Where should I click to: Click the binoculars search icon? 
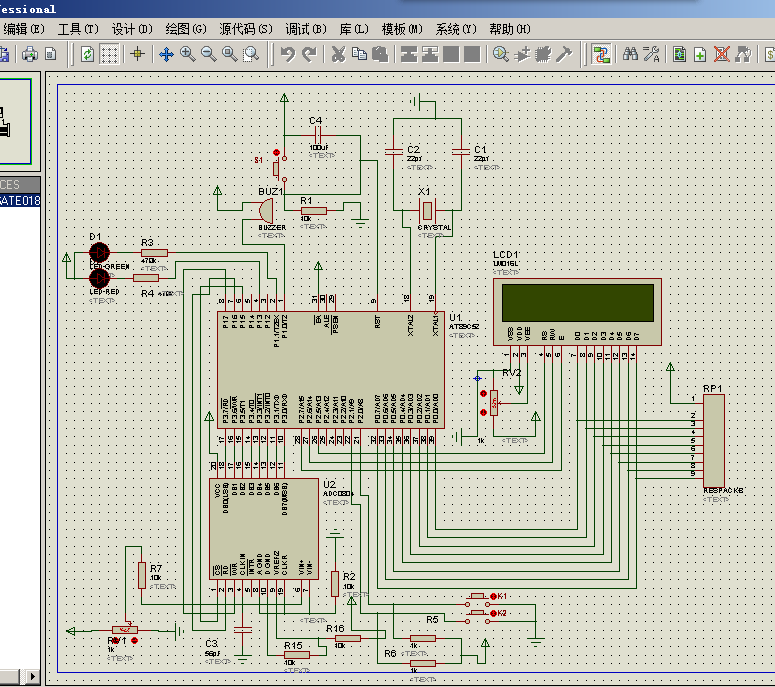(x=631, y=54)
